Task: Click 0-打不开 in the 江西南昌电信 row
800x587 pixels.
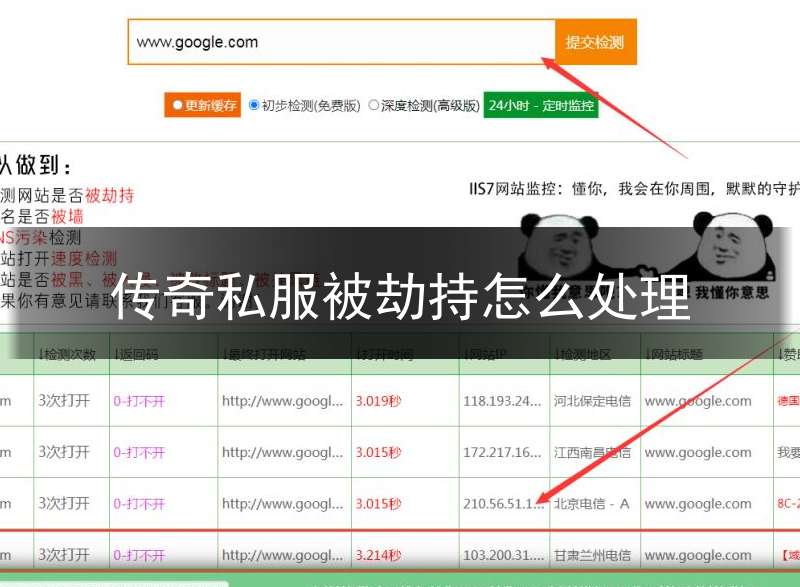Action: tap(139, 452)
